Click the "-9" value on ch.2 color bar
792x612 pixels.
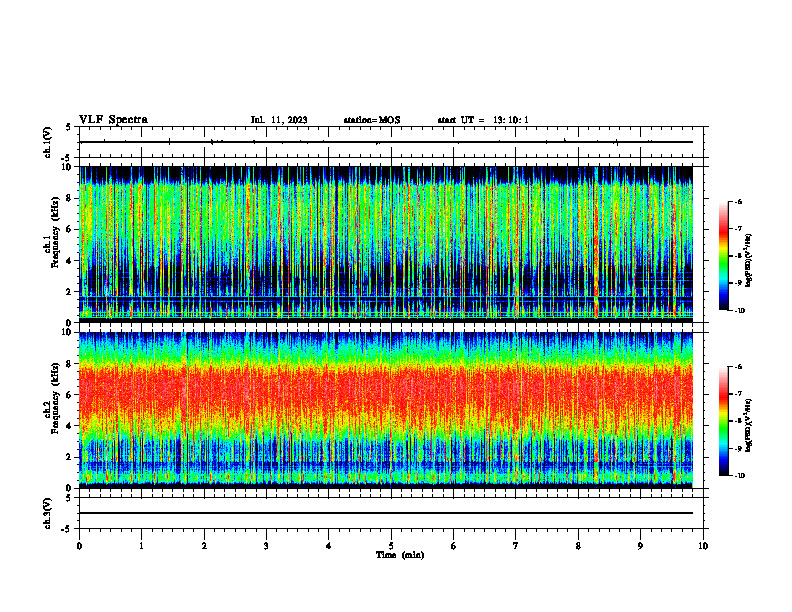(738, 448)
